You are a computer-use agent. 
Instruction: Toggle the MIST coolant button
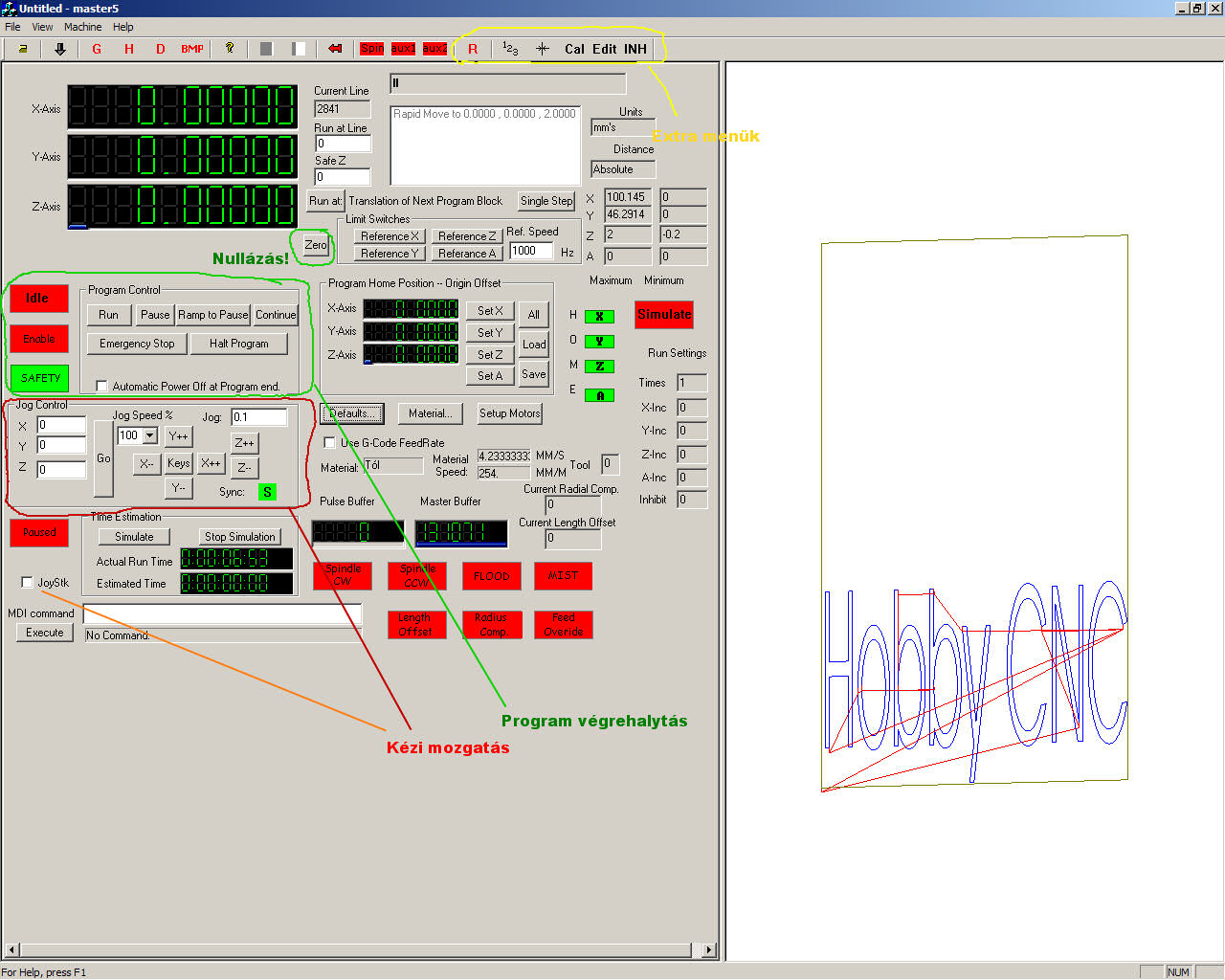tap(563, 575)
